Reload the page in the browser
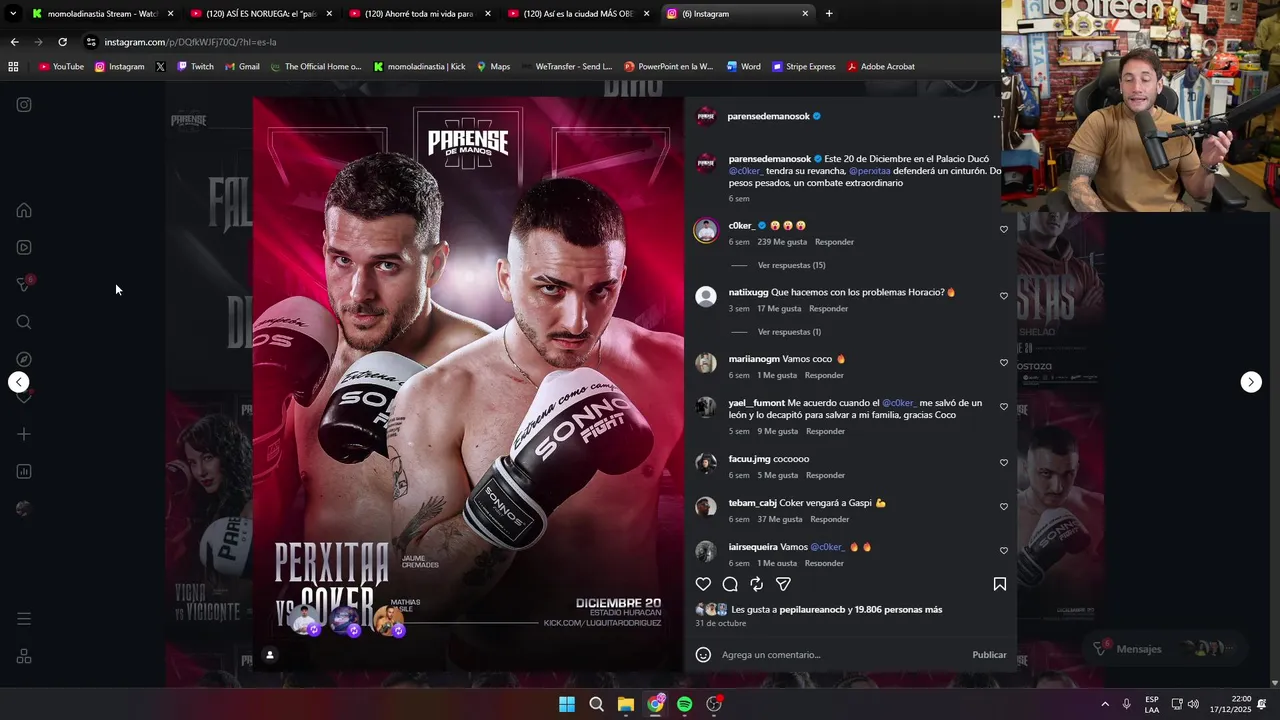This screenshot has width=1280, height=720. click(62, 42)
